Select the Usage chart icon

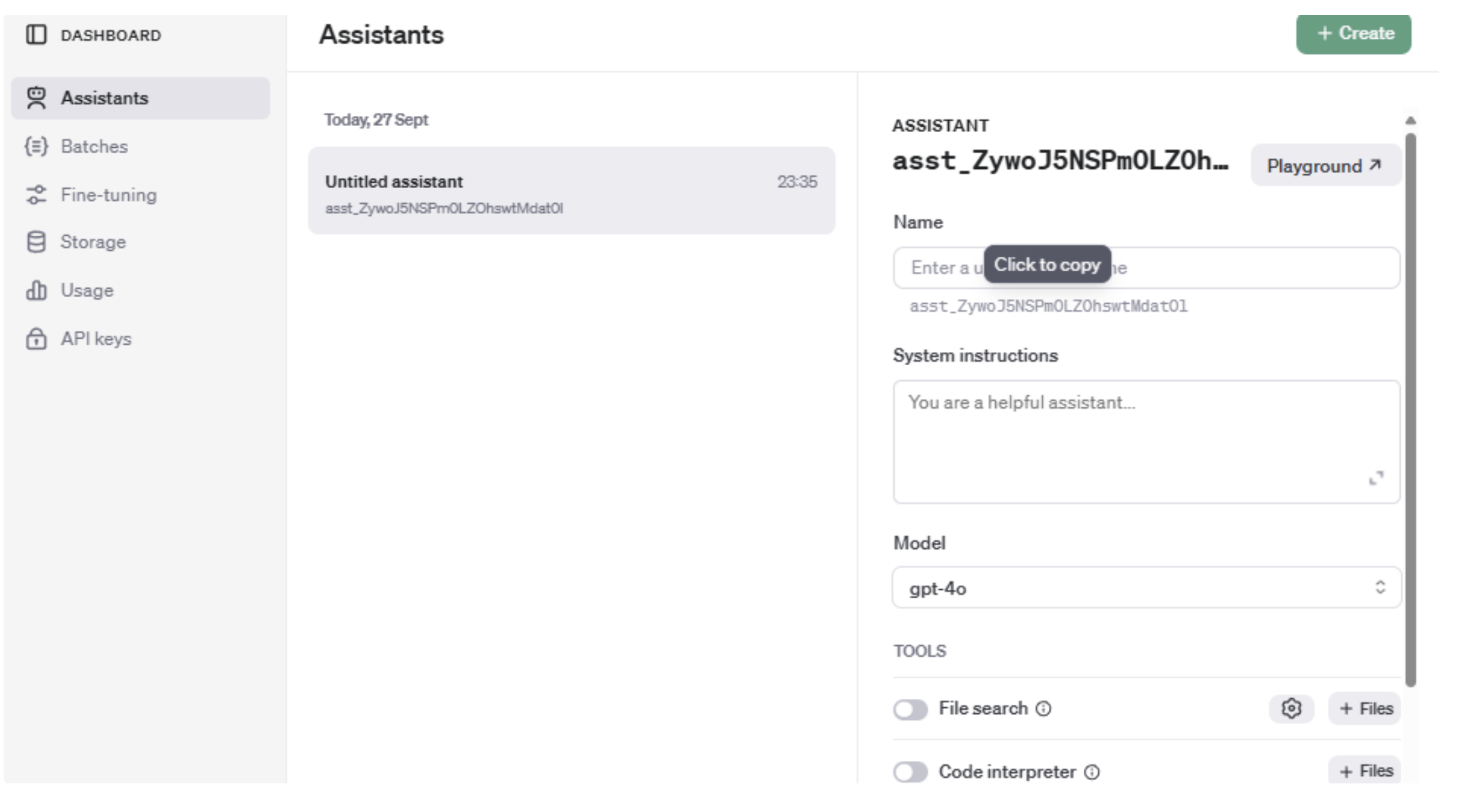tap(35, 290)
